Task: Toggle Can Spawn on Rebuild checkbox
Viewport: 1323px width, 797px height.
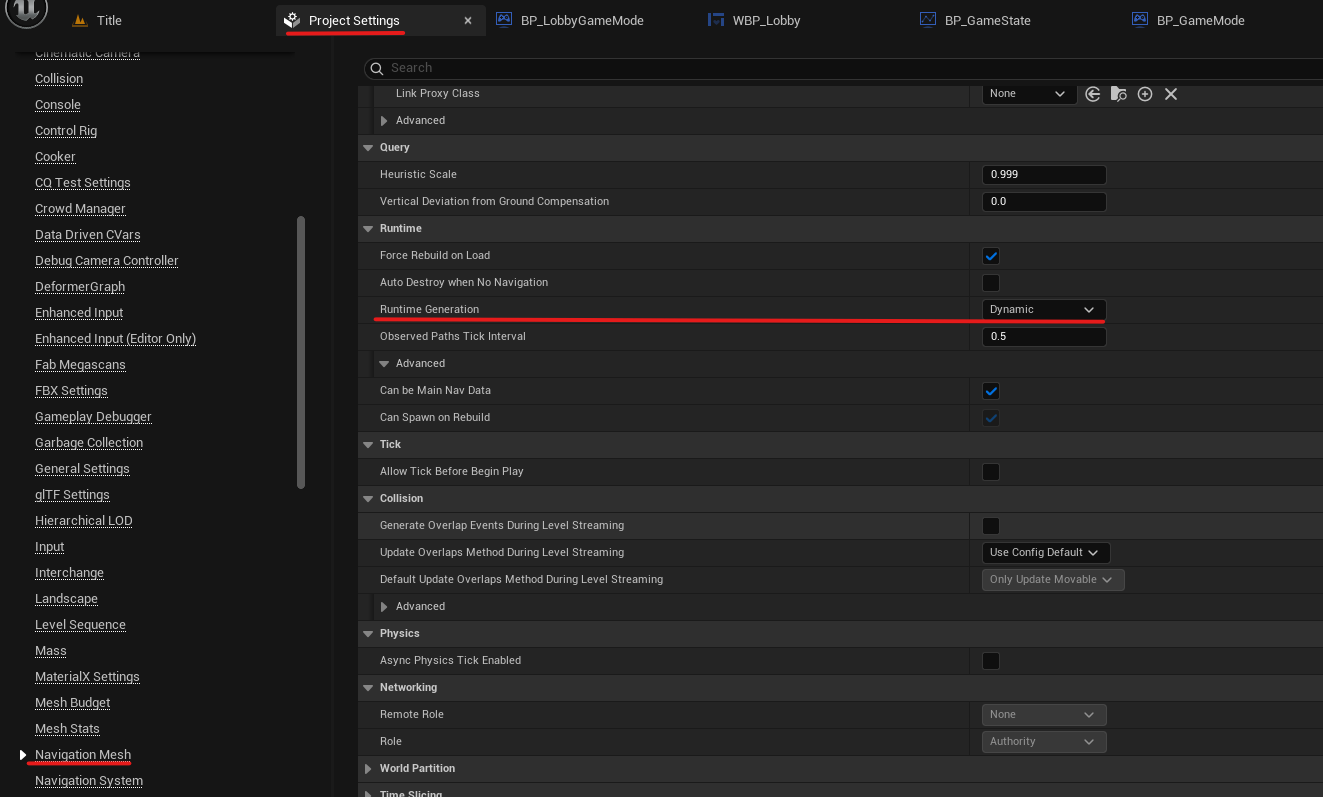Action: click(x=991, y=418)
